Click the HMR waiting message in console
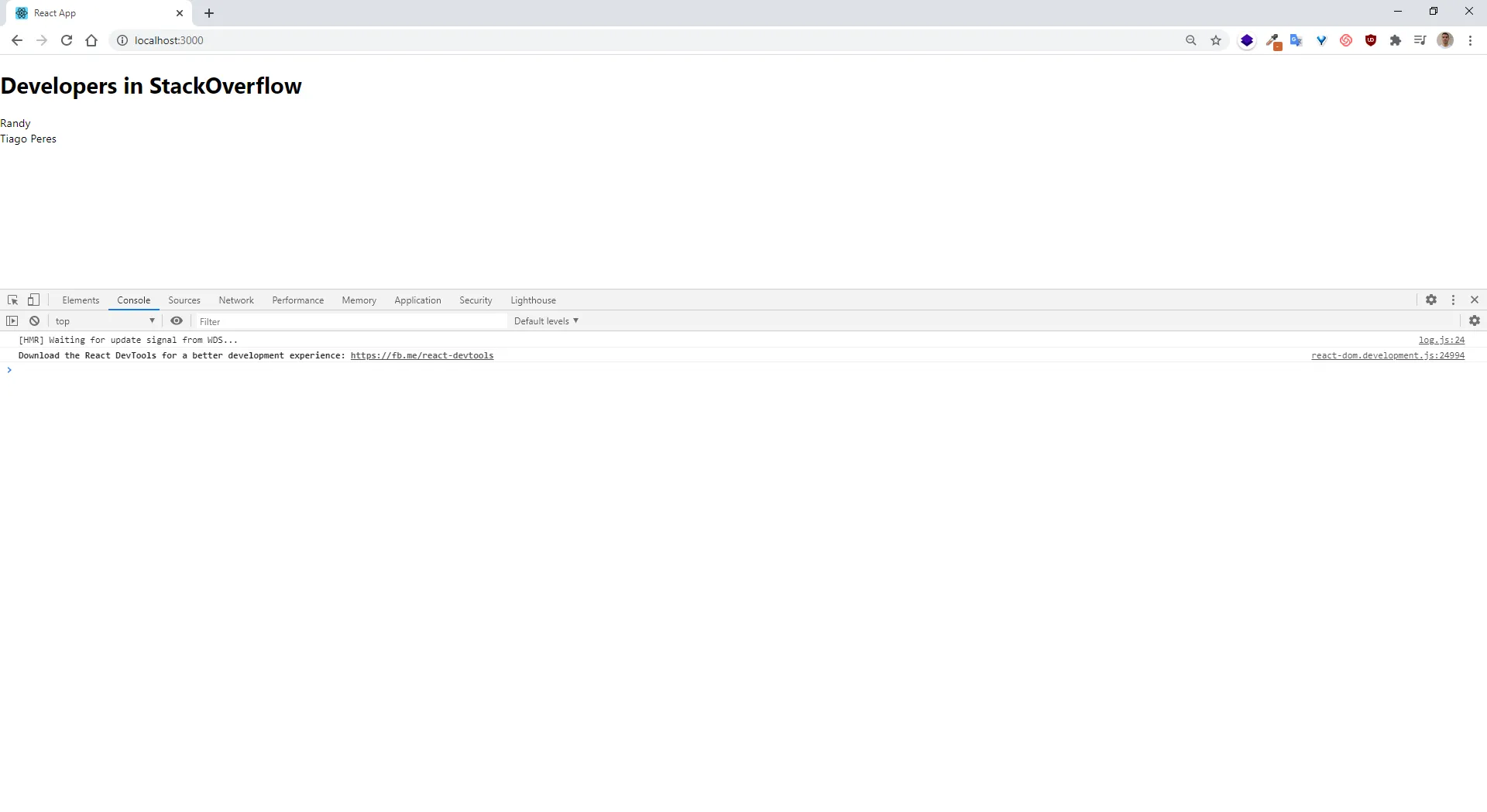The image size is (1487, 812). coord(128,340)
